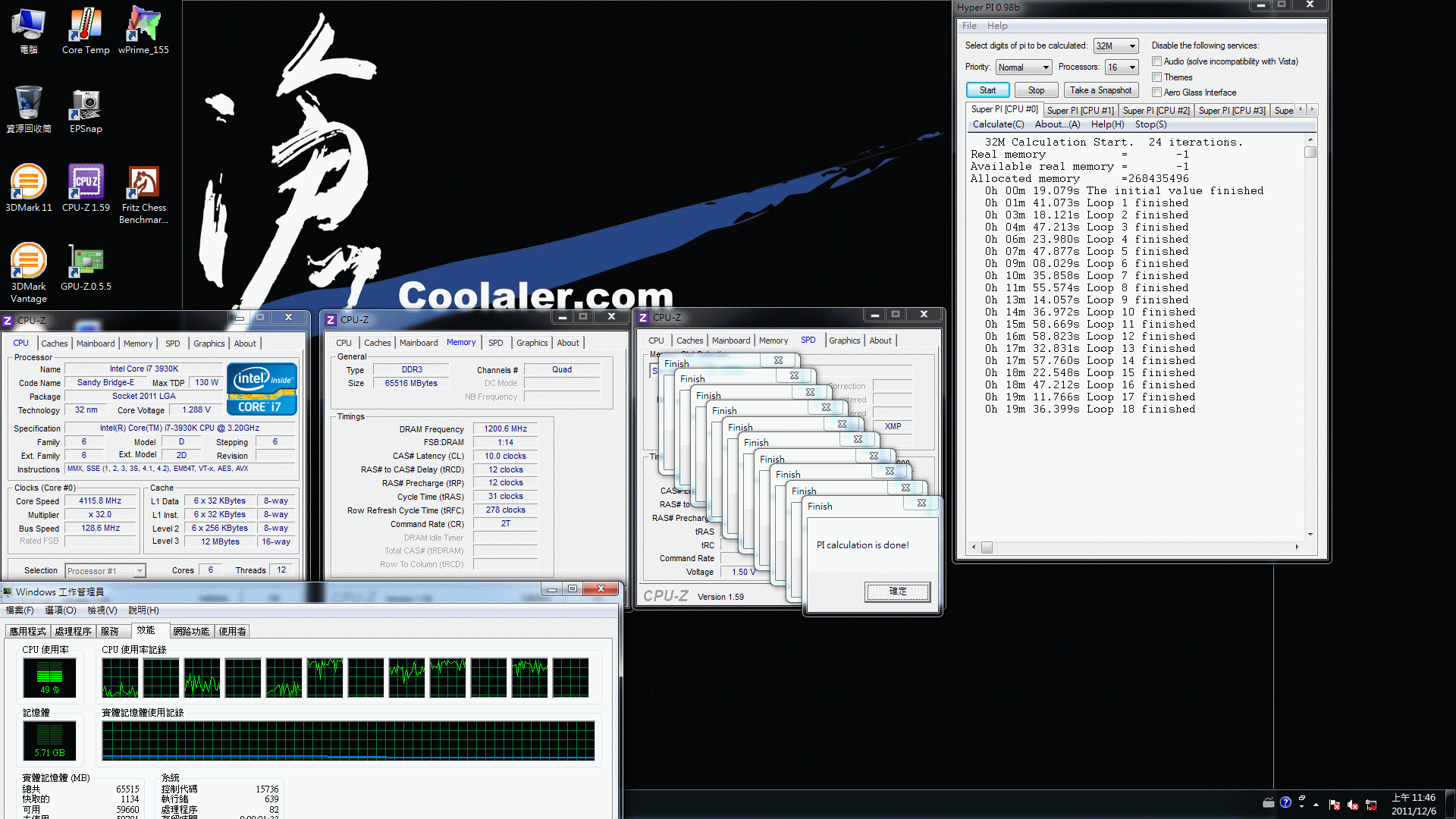Show hidden tray icons arrow
This screenshot has height=819, width=1456.
click(1316, 805)
